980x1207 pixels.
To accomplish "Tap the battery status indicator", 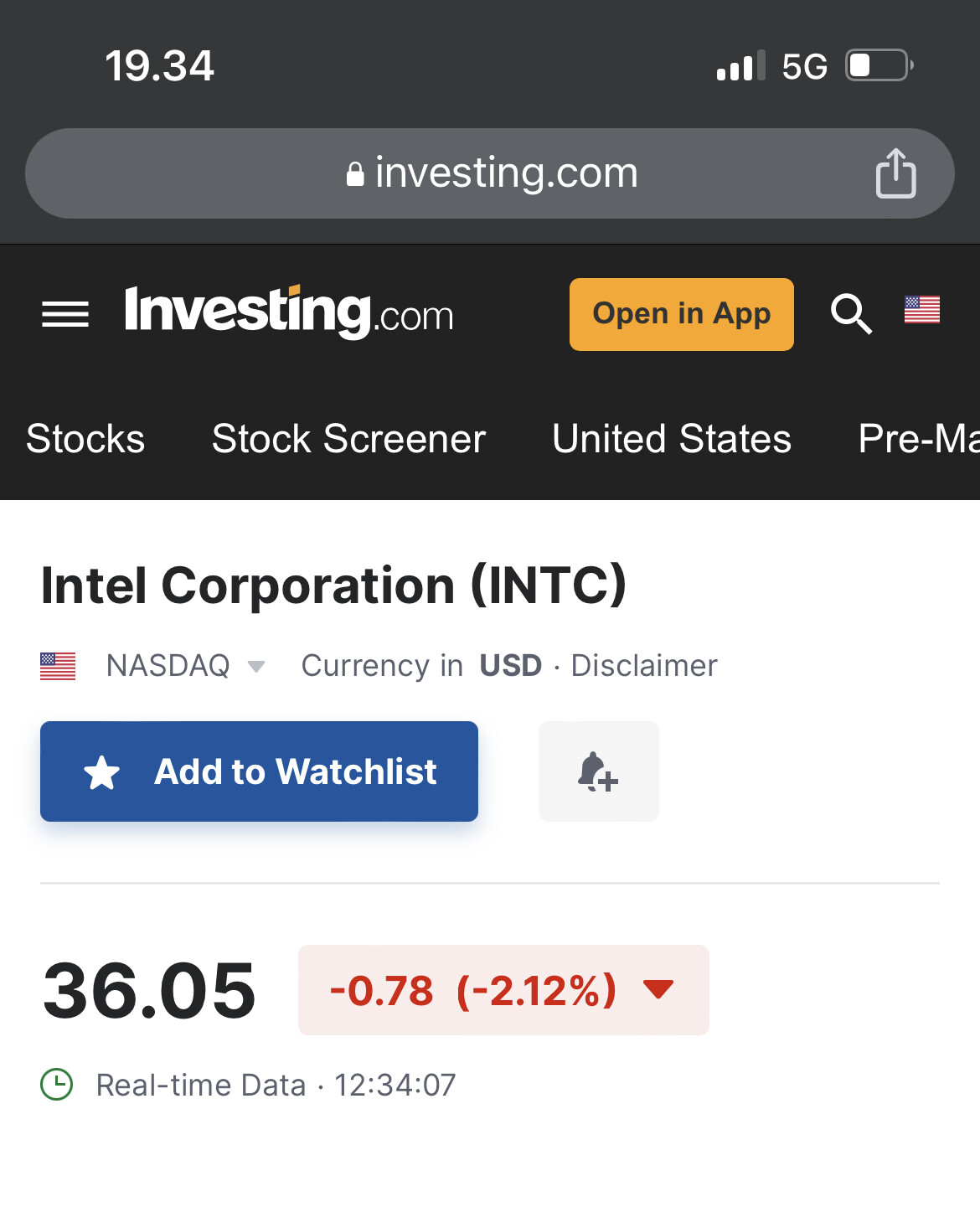I will coord(879,65).
